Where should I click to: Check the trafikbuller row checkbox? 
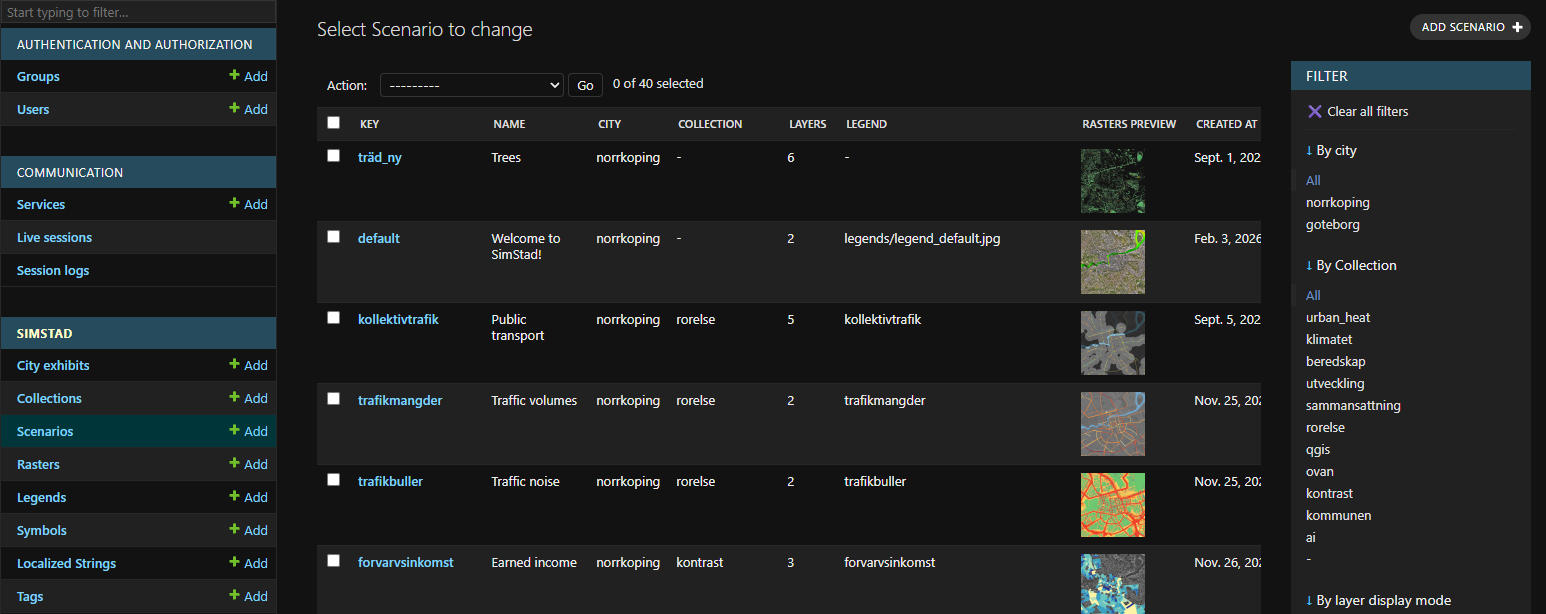click(334, 480)
